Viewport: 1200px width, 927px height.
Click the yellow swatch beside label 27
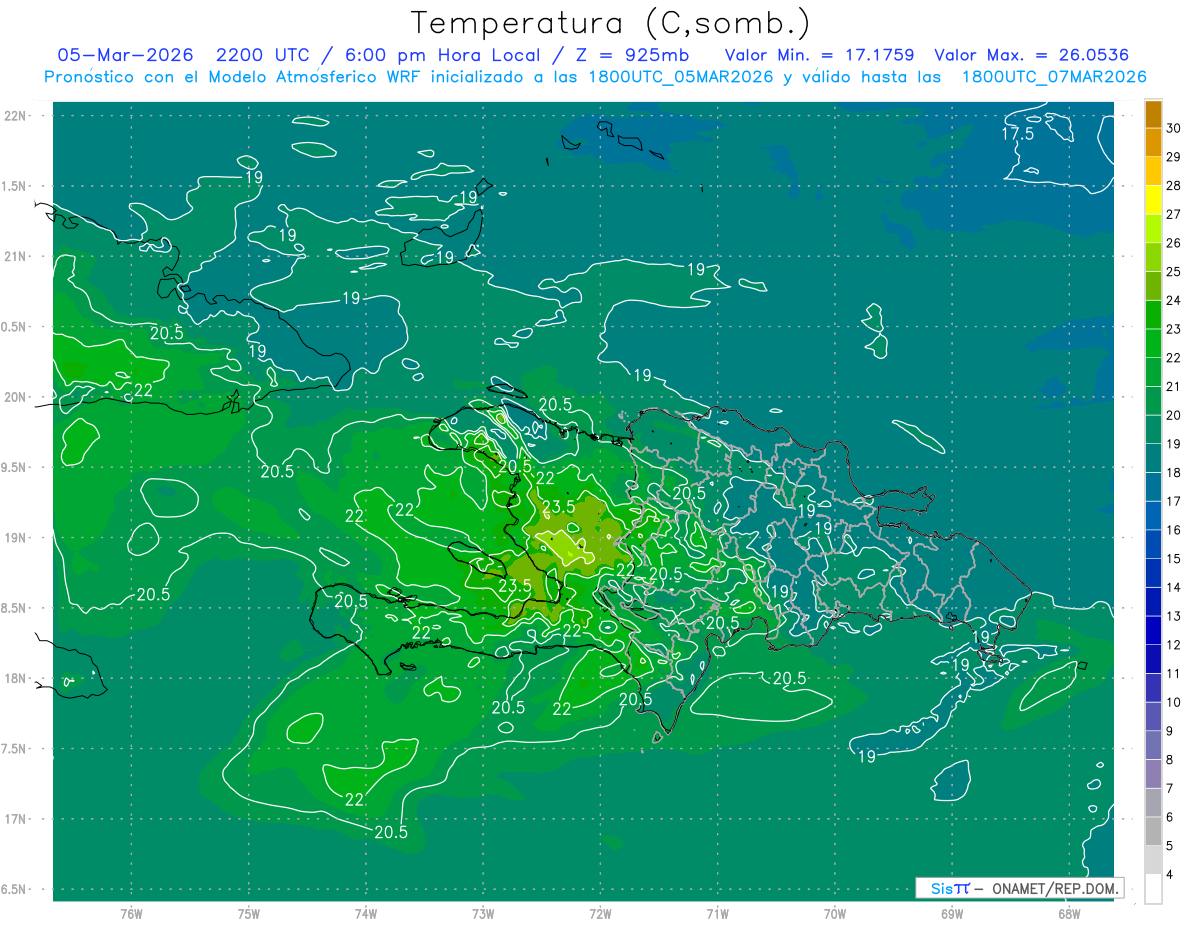click(x=1153, y=200)
